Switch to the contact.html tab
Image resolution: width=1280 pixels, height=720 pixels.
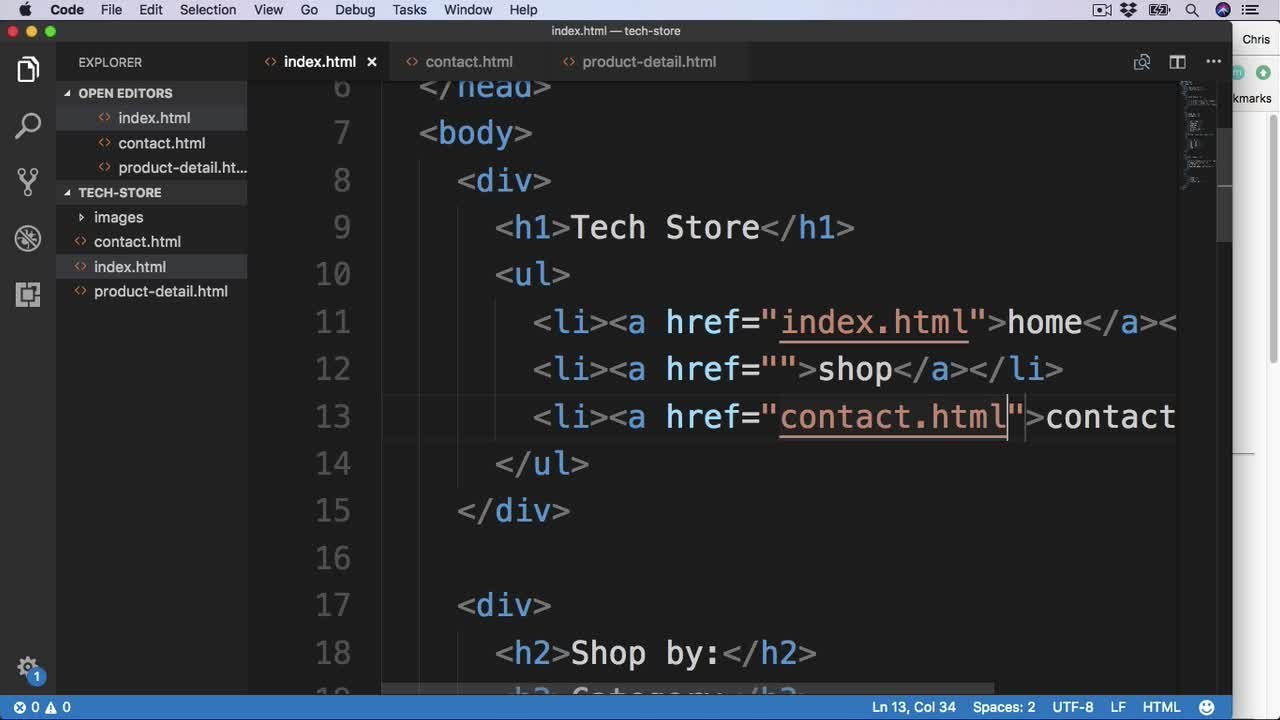468,62
